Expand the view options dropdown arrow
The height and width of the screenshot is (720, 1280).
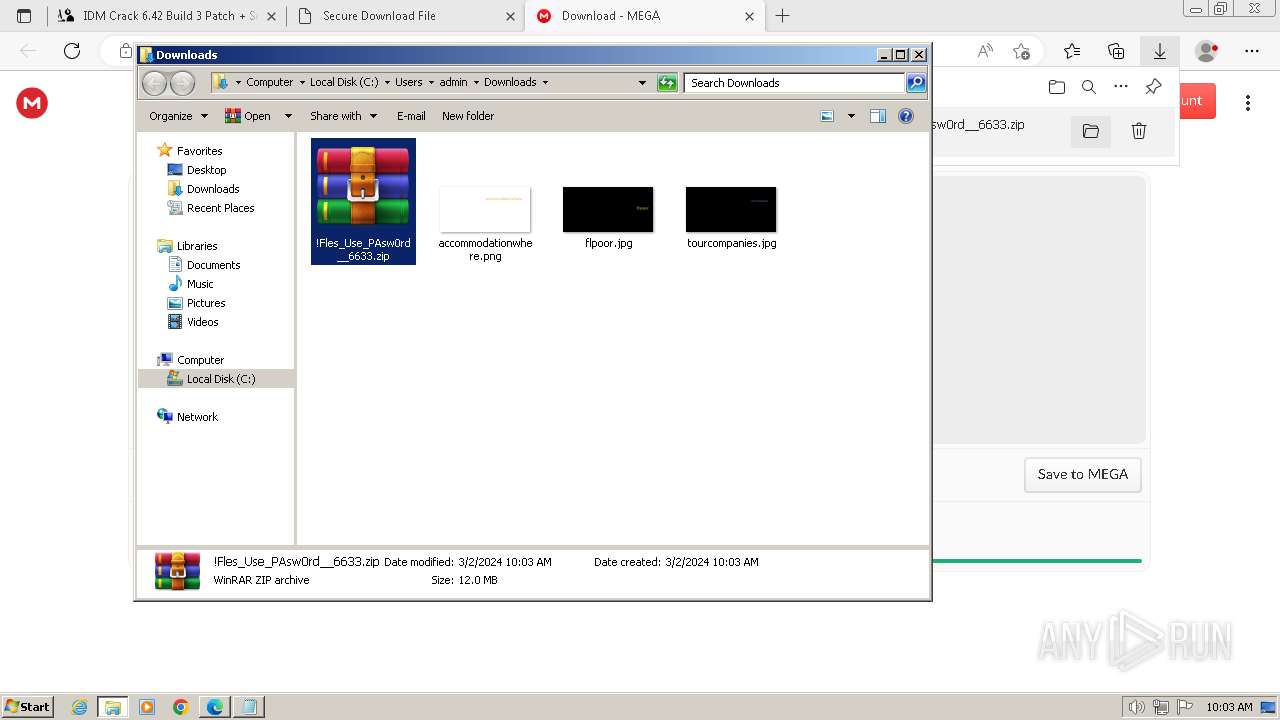coord(851,116)
